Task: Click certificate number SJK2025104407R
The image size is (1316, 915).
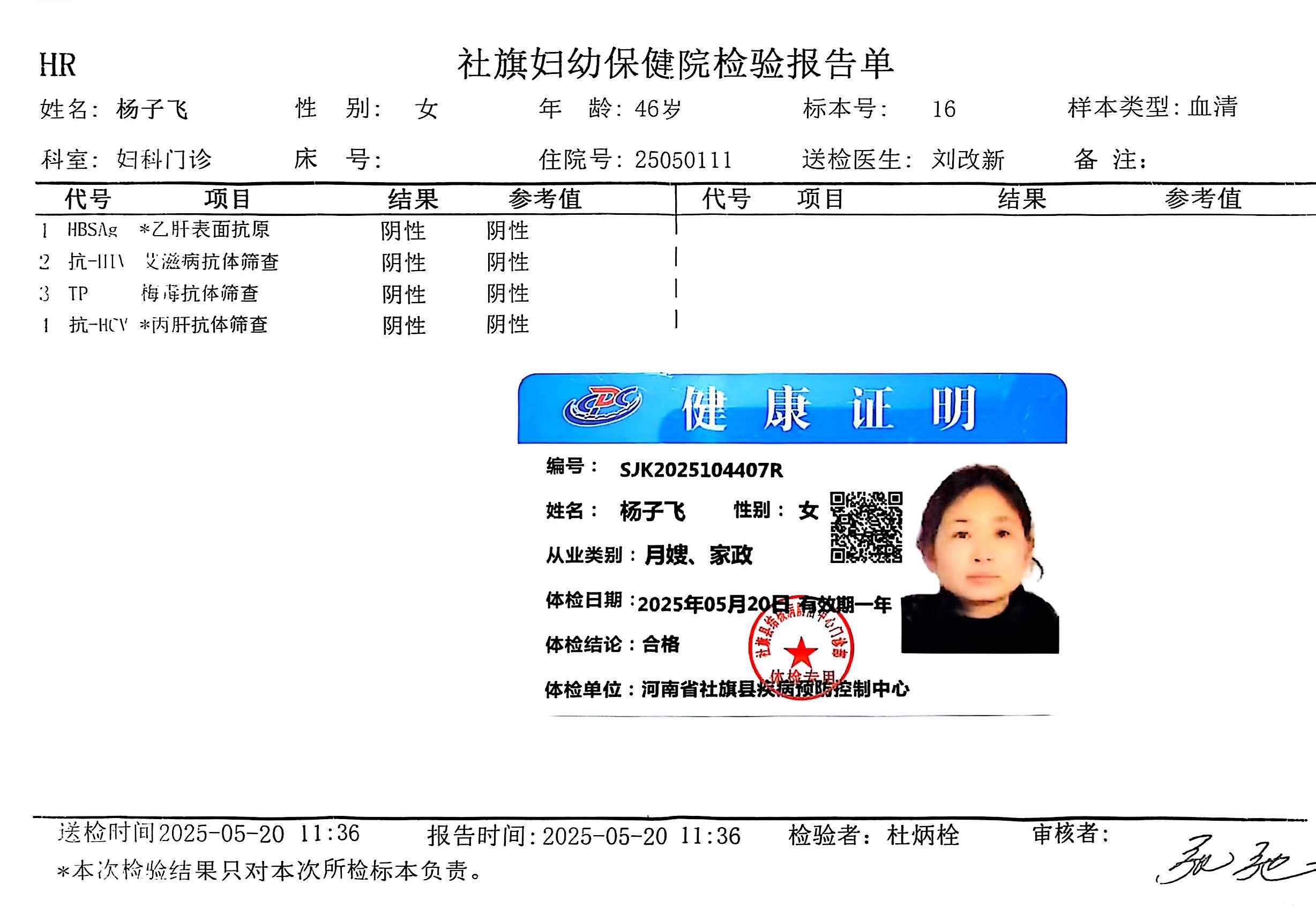Action: coord(701,470)
